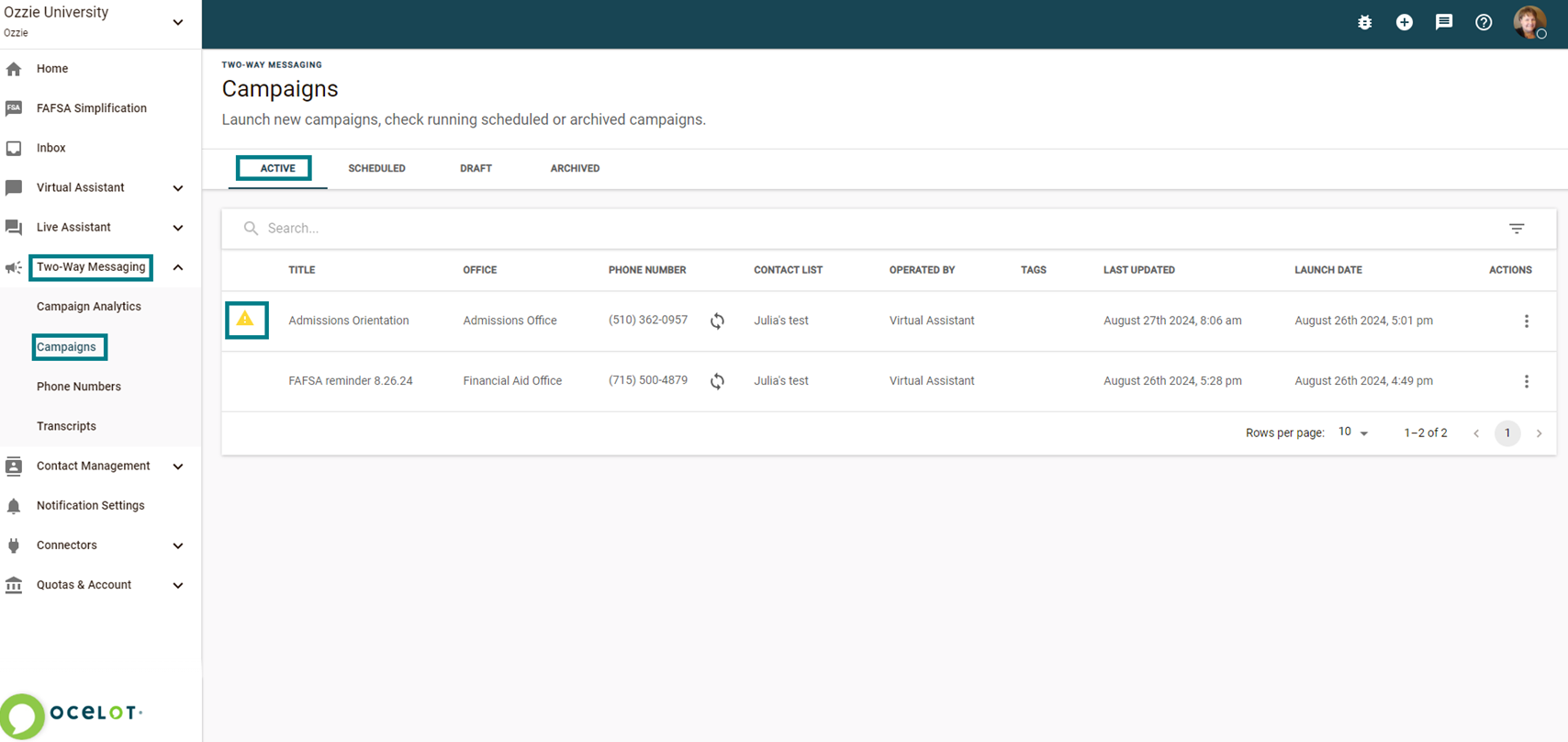Click the bug report icon in top bar
This screenshot has width=1568, height=742.
coord(1364,22)
